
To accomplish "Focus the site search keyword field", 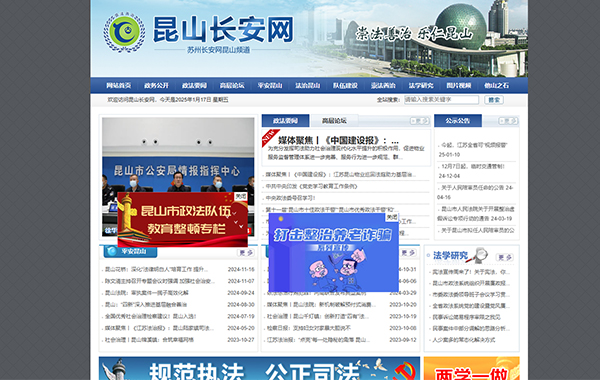I will click(x=441, y=99).
